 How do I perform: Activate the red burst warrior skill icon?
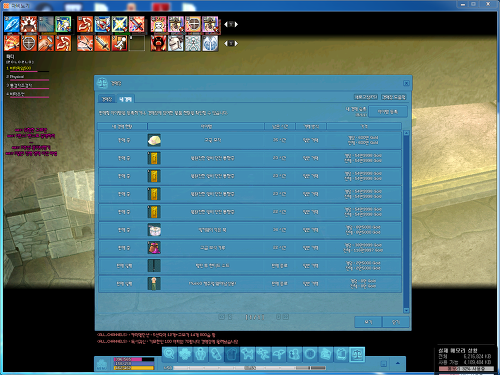[29, 24]
